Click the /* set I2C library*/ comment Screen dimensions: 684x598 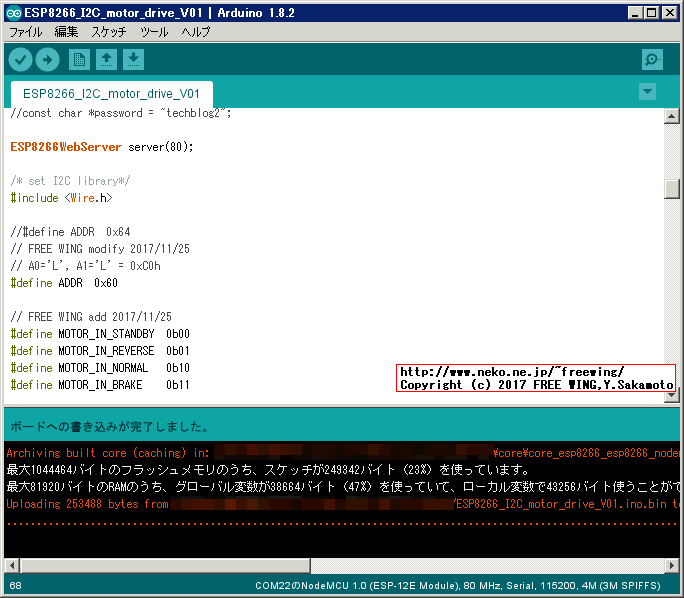point(70,181)
